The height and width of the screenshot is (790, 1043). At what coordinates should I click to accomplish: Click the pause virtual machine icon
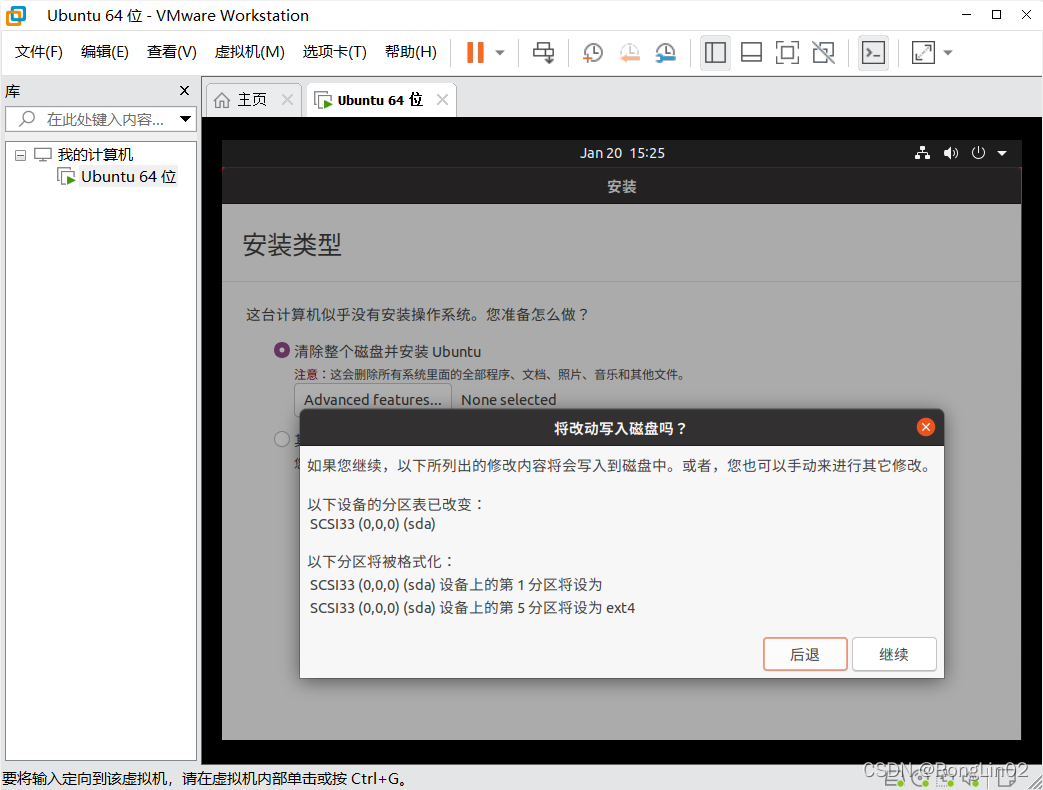tap(475, 53)
